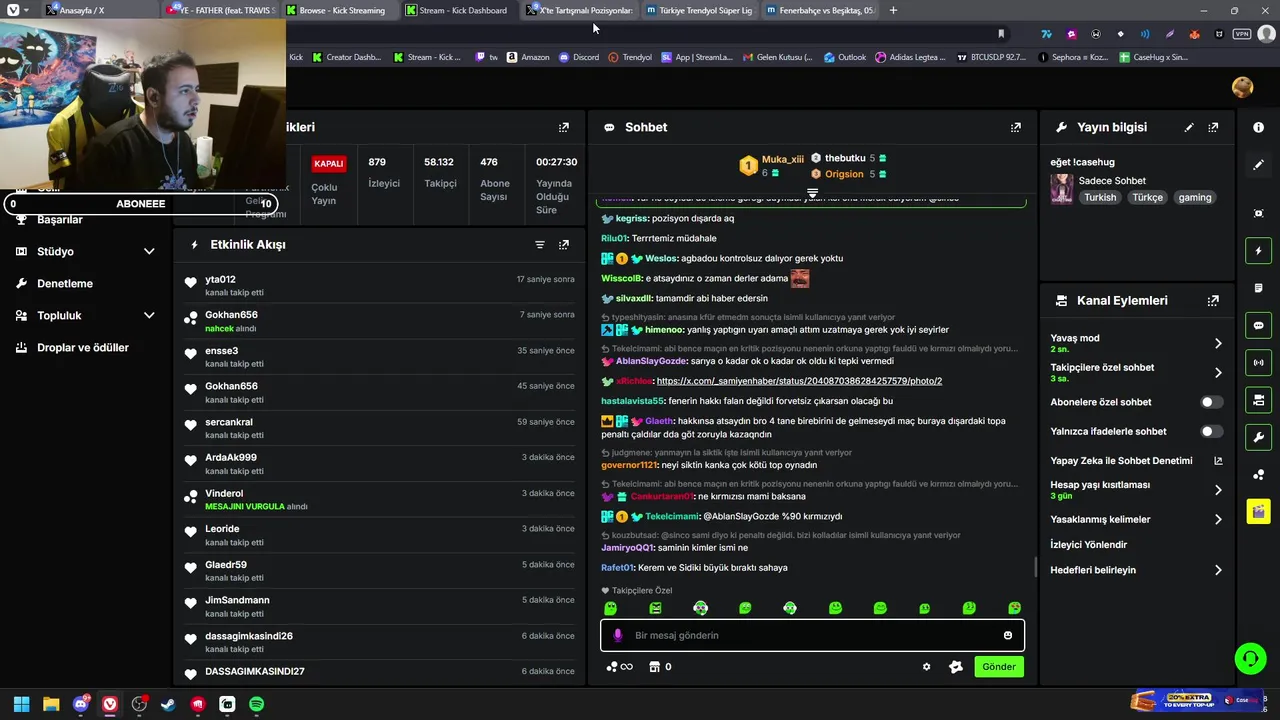Click the chat bubble icon in right sidebar
The height and width of the screenshot is (720, 1280).
pyautogui.click(x=1258, y=325)
